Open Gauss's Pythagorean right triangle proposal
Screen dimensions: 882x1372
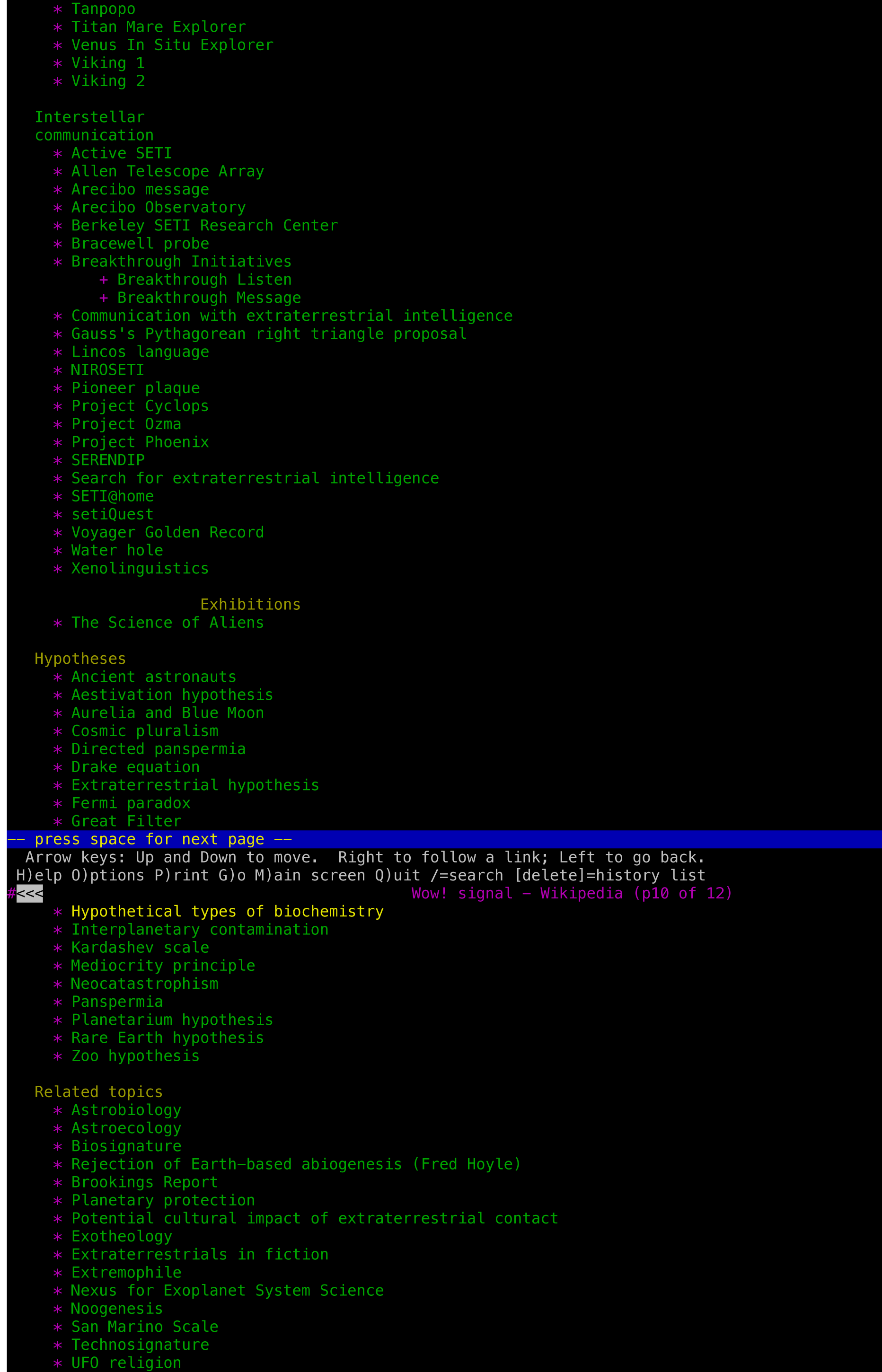coord(269,333)
